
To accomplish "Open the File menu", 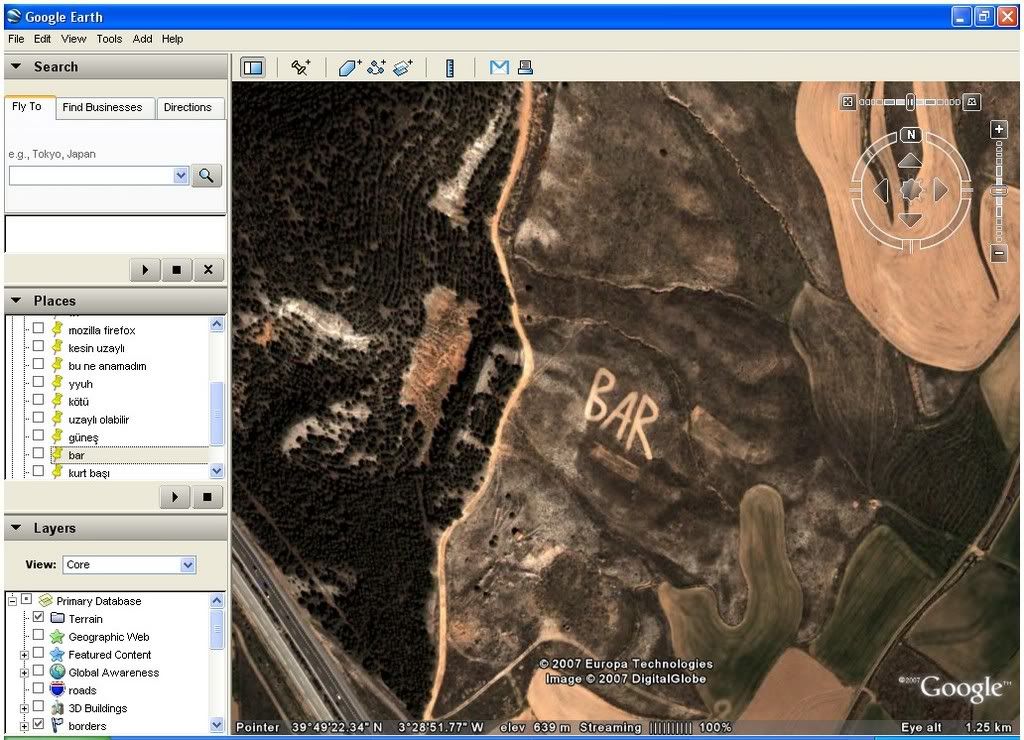I will click(x=16, y=39).
